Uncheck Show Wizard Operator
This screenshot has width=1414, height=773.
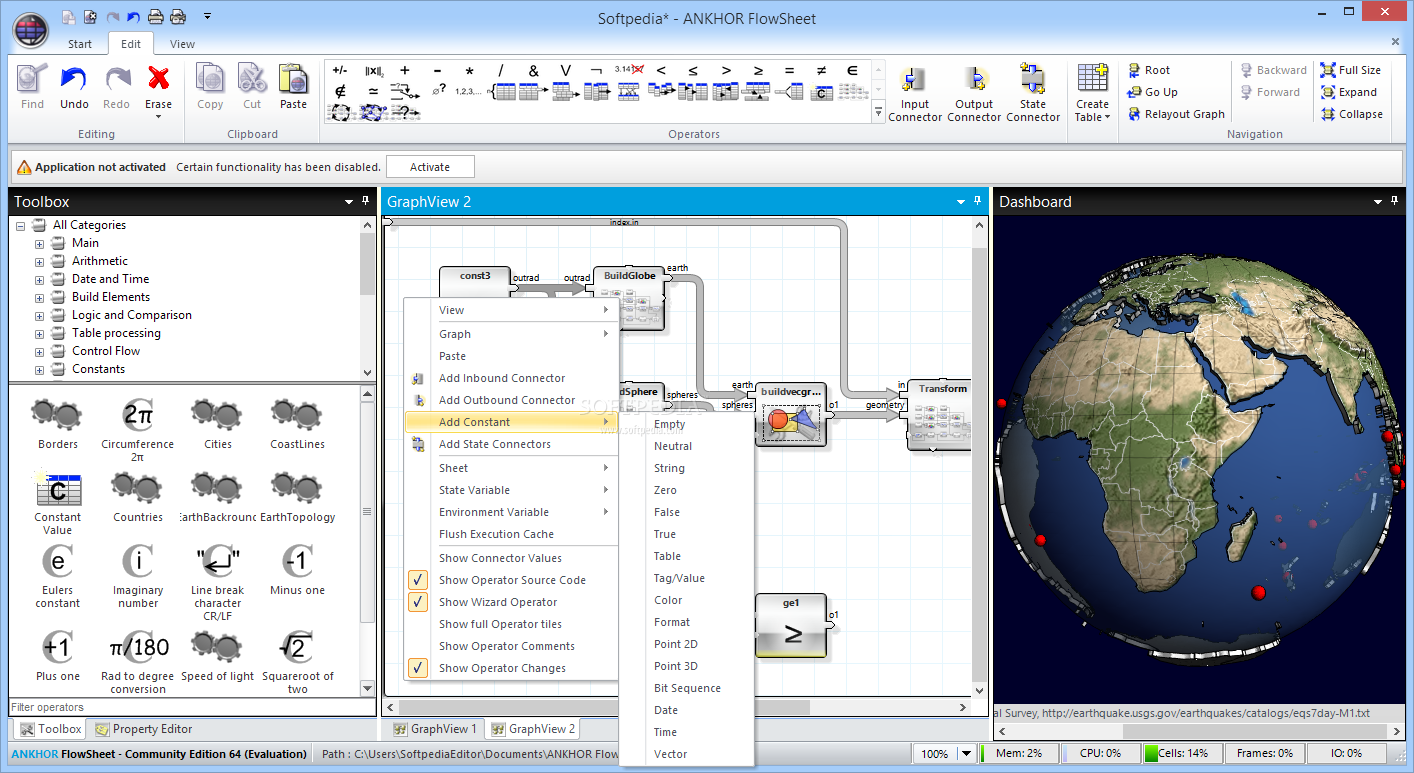click(x=418, y=602)
